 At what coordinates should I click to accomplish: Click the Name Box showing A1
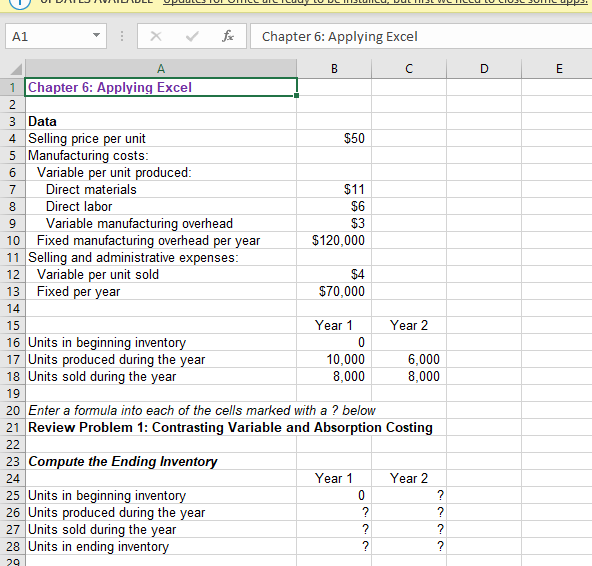[x=56, y=36]
